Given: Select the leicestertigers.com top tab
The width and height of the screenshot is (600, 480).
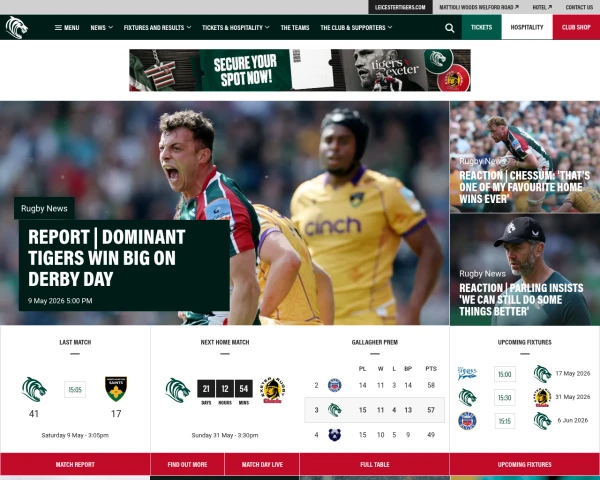Looking at the screenshot, I should tap(400, 7).
